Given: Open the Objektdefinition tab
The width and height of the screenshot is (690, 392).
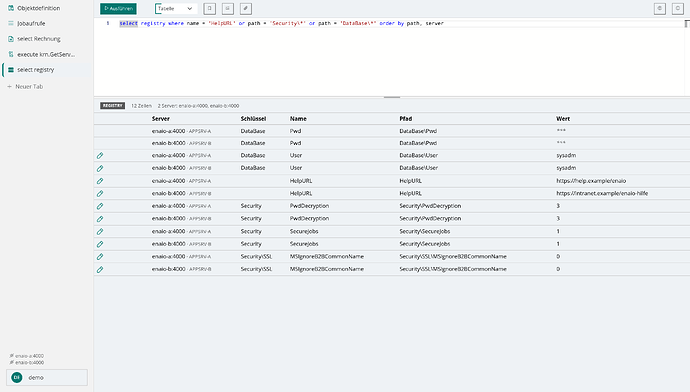Looking at the screenshot, I should 46,8.
